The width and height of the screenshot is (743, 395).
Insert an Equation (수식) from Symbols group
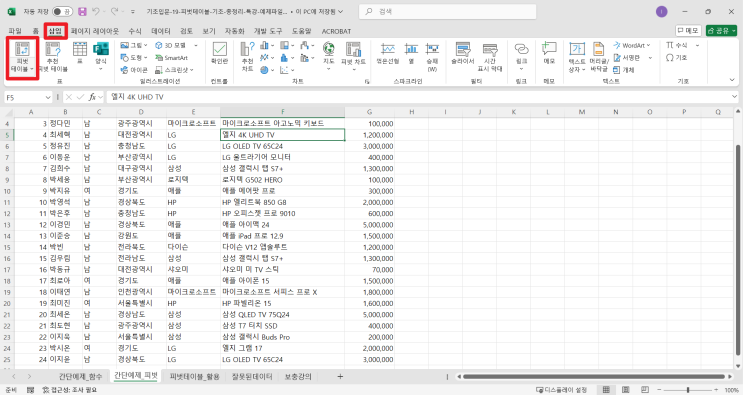click(x=677, y=45)
